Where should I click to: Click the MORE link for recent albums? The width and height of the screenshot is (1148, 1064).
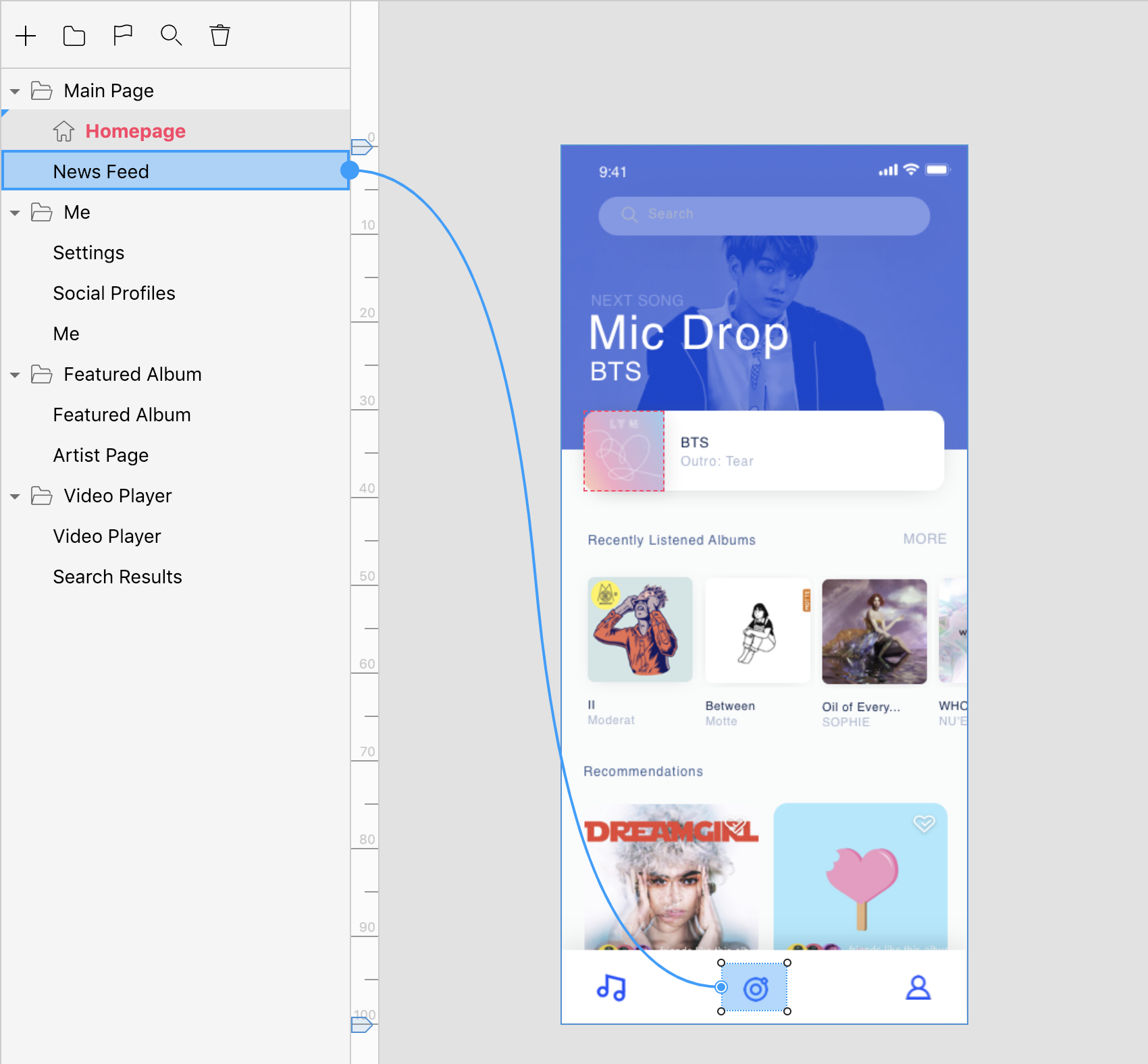tap(924, 539)
